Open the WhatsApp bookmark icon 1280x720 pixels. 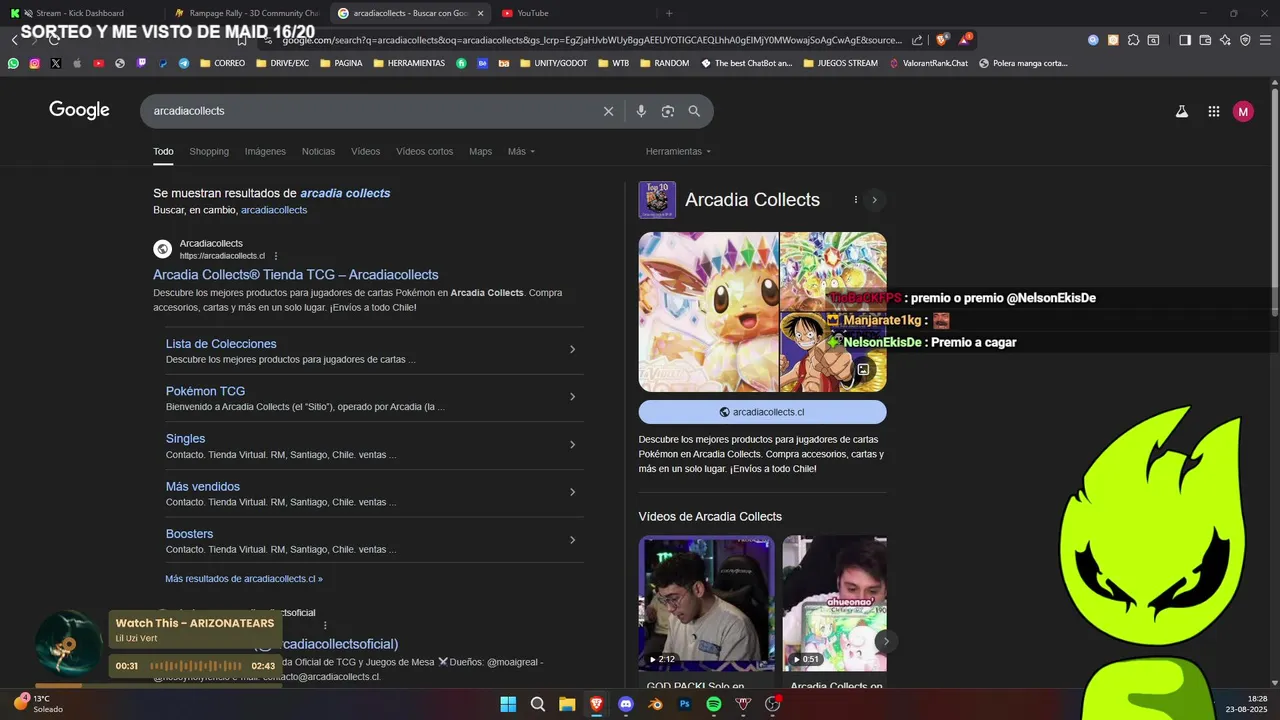(x=13, y=63)
